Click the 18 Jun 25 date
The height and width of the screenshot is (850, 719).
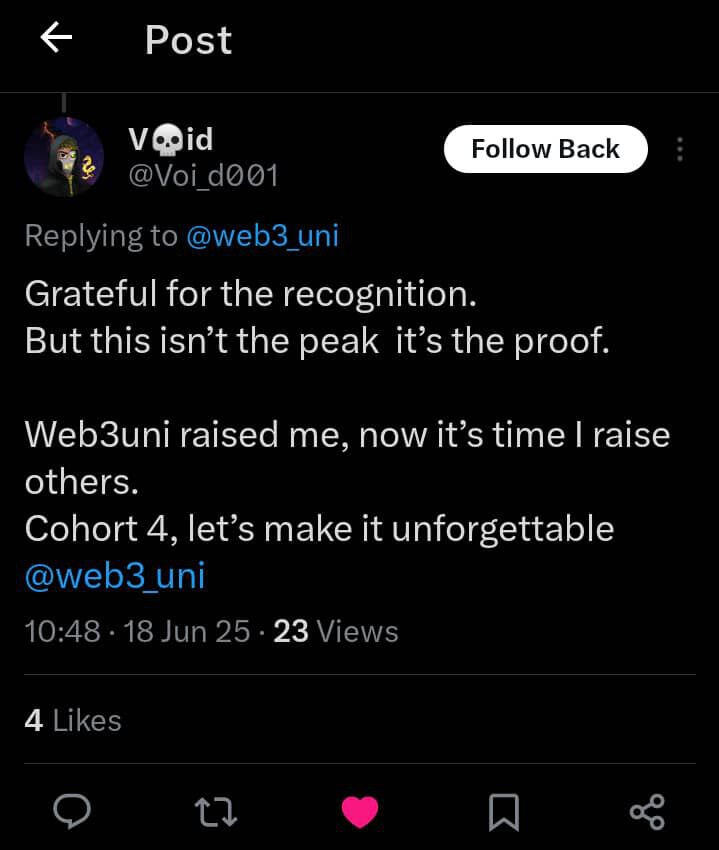[x=186, y=632]
